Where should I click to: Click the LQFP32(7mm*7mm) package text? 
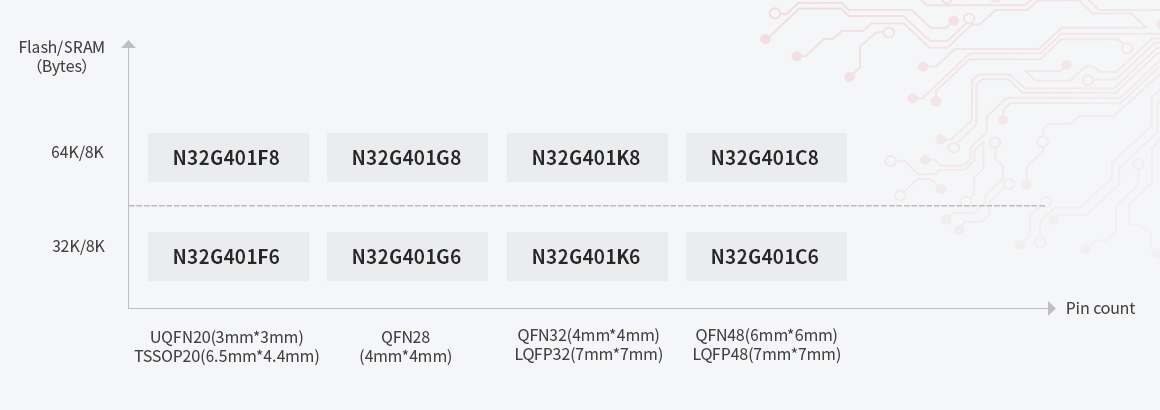(x=588, y=354)
